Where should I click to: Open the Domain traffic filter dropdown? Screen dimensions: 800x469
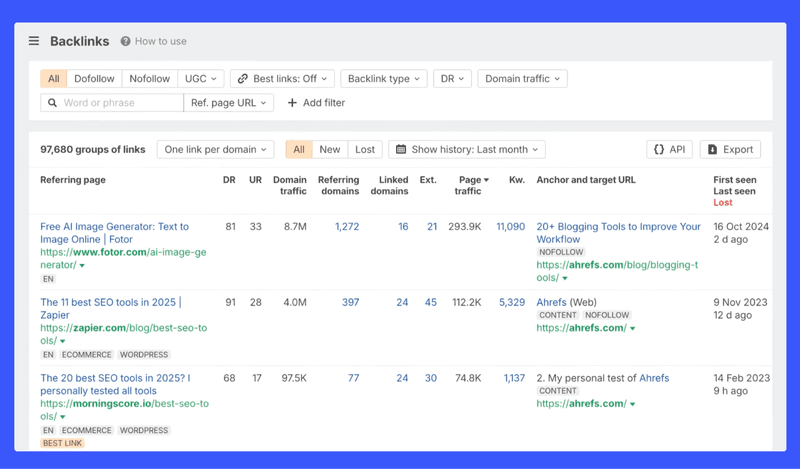coord(522,79)
